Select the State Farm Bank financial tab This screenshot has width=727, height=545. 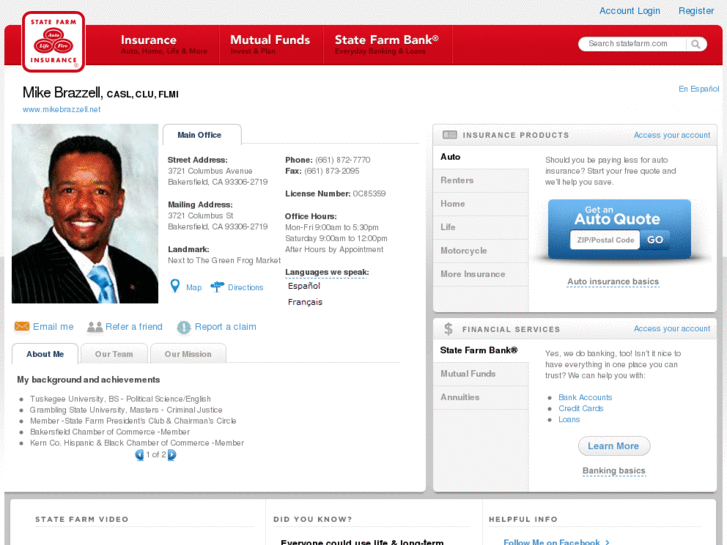(481, 350)
